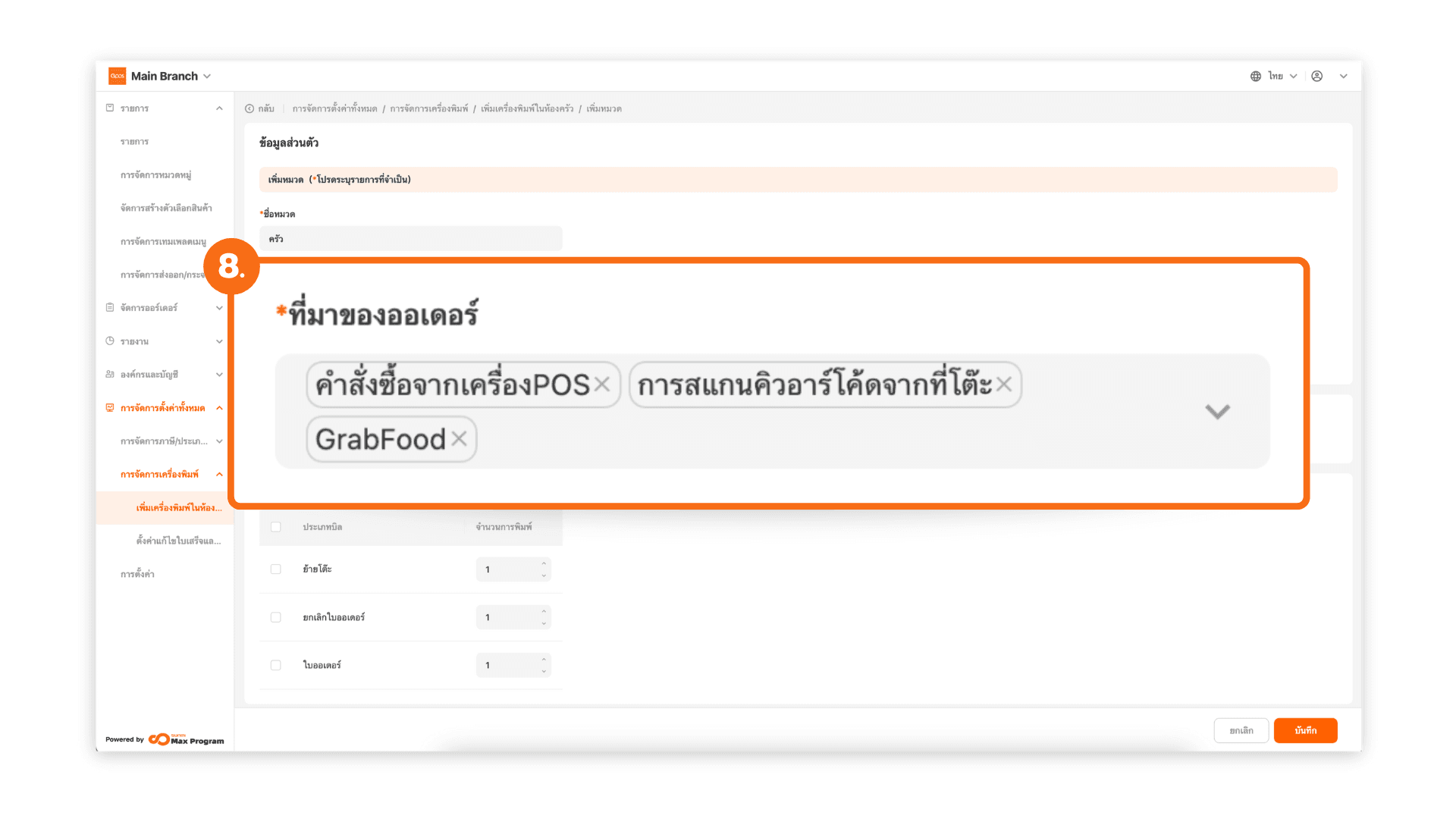Click the orange Main Branch logo icon
The height and width of the screenshot is (819, 1456).
point(118,76)
